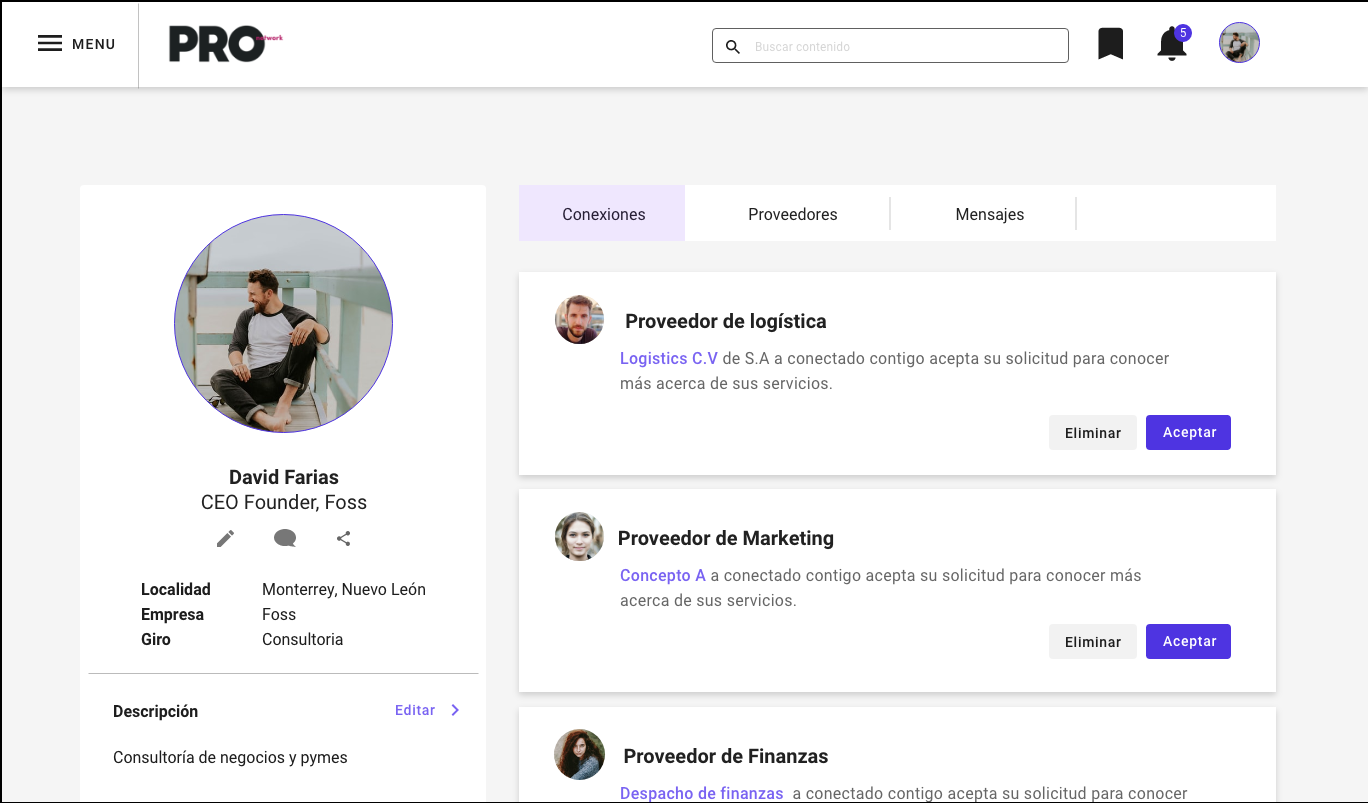Open the notifications bell
The width and height of the screenshot is (1368, 803).
[1171, 45]
